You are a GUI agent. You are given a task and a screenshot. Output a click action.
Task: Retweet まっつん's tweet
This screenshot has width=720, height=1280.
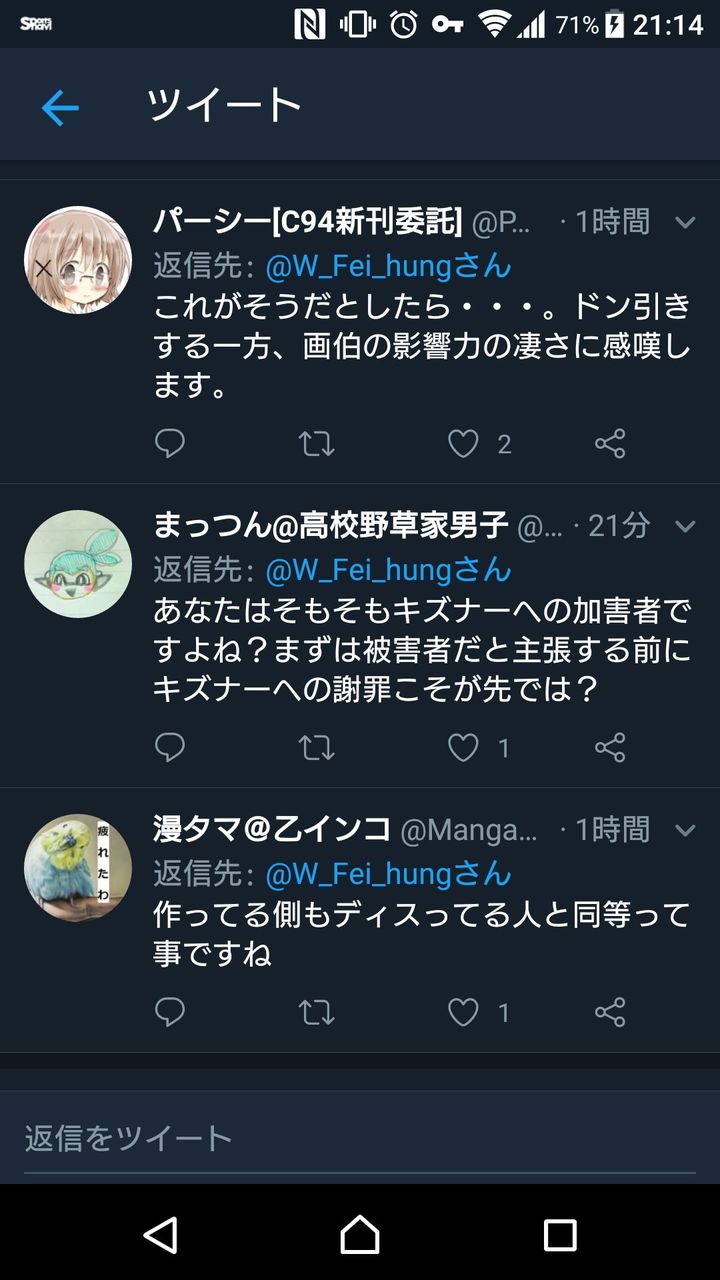317,747
